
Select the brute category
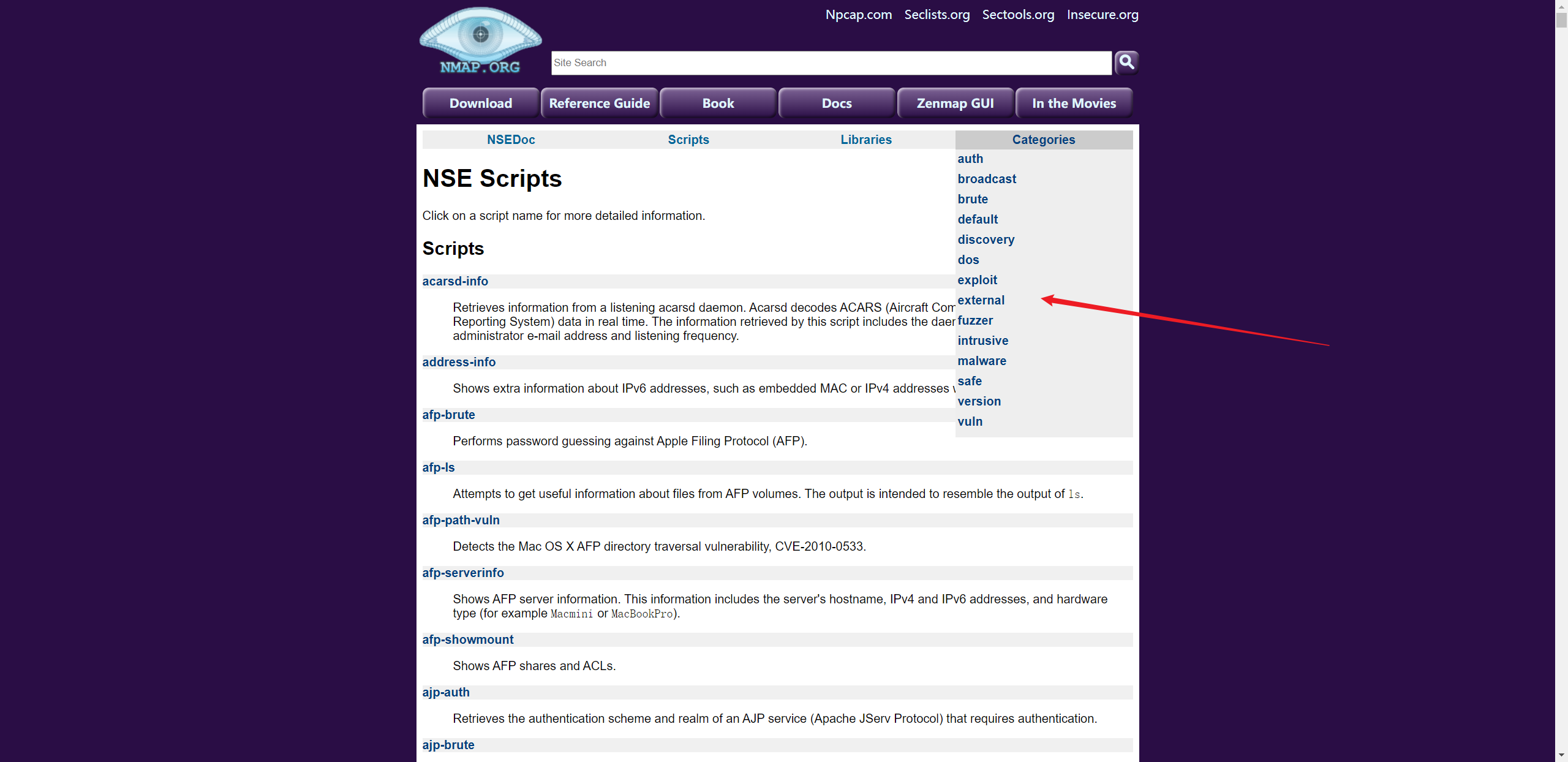[x=973, y=199]
